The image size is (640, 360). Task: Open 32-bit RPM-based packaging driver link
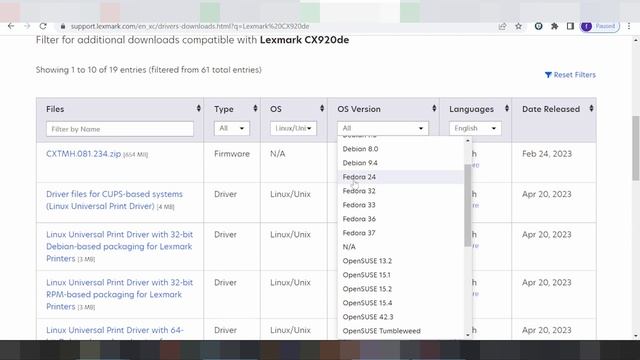(119, 294)
